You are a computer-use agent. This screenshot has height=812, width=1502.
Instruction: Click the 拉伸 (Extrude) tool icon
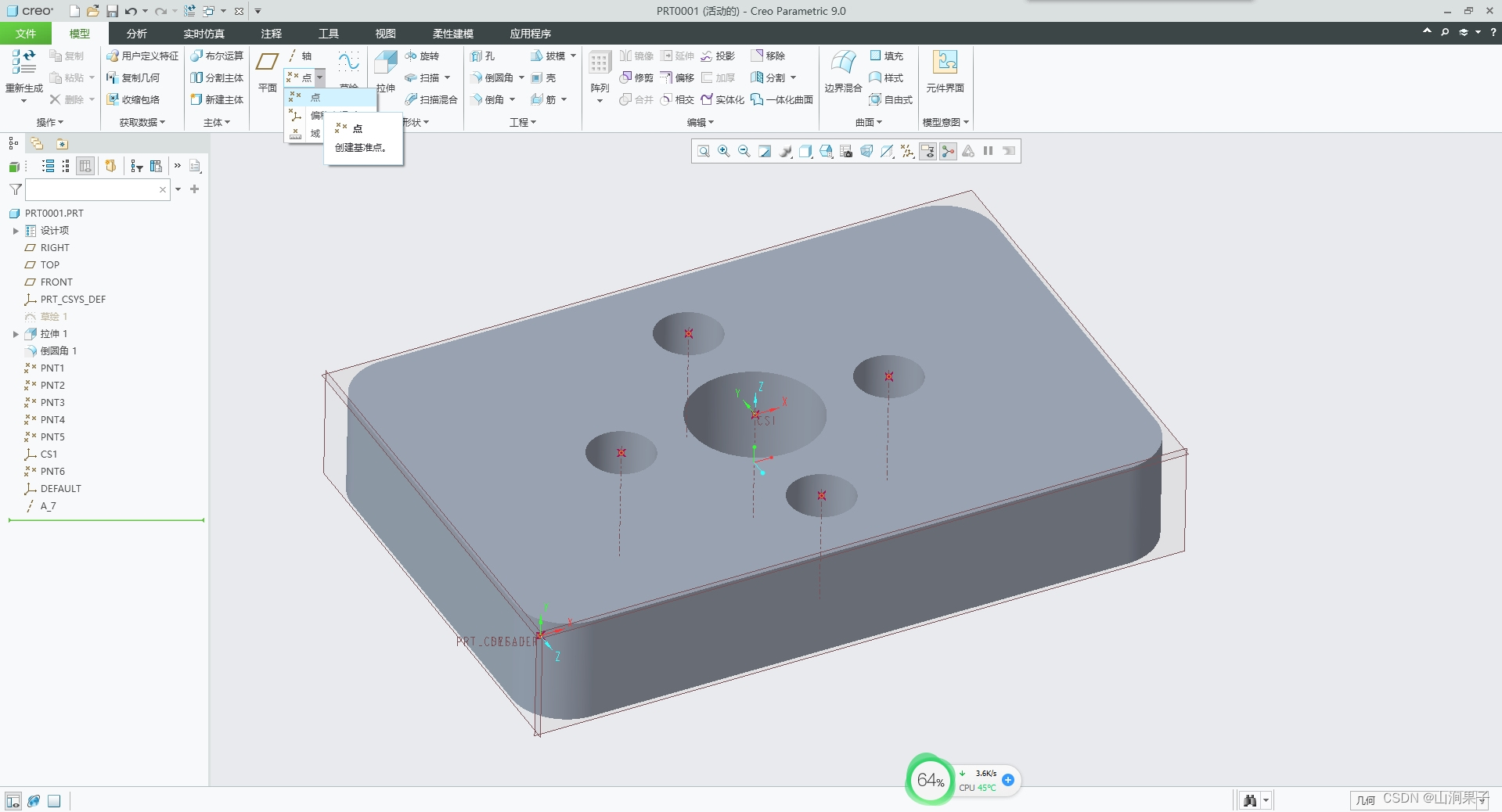[x=385, y=63]
